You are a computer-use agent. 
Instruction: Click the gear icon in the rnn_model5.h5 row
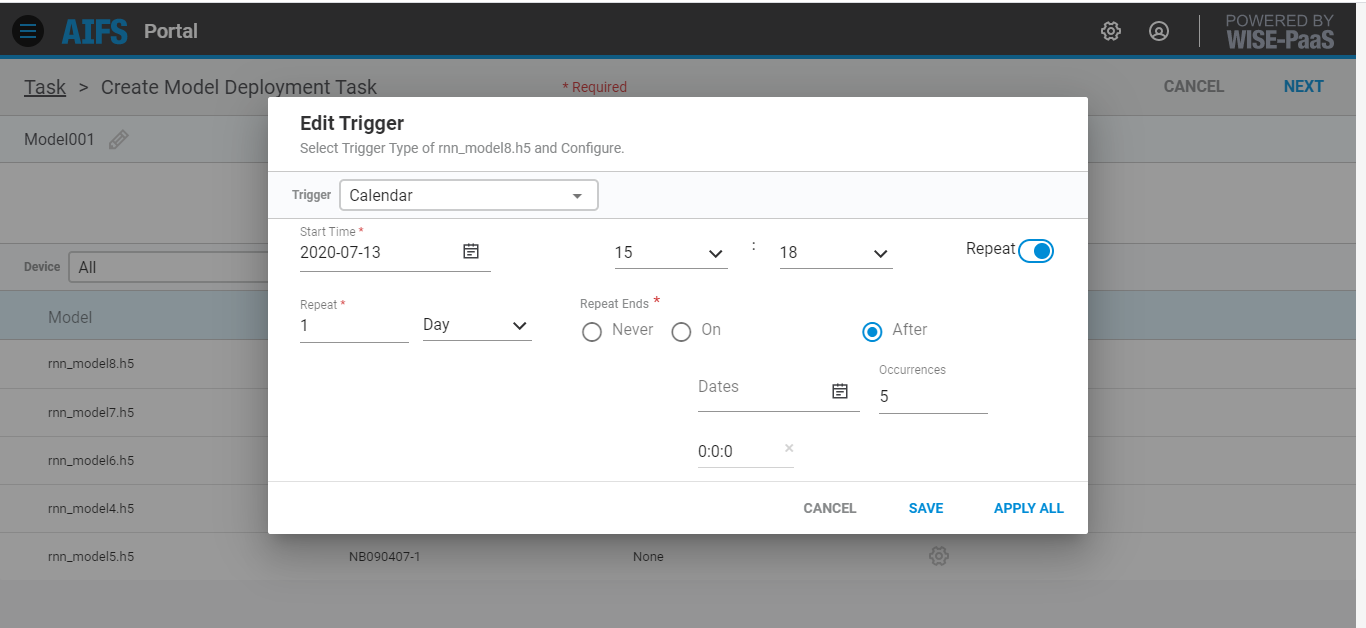tap(938, 556)
